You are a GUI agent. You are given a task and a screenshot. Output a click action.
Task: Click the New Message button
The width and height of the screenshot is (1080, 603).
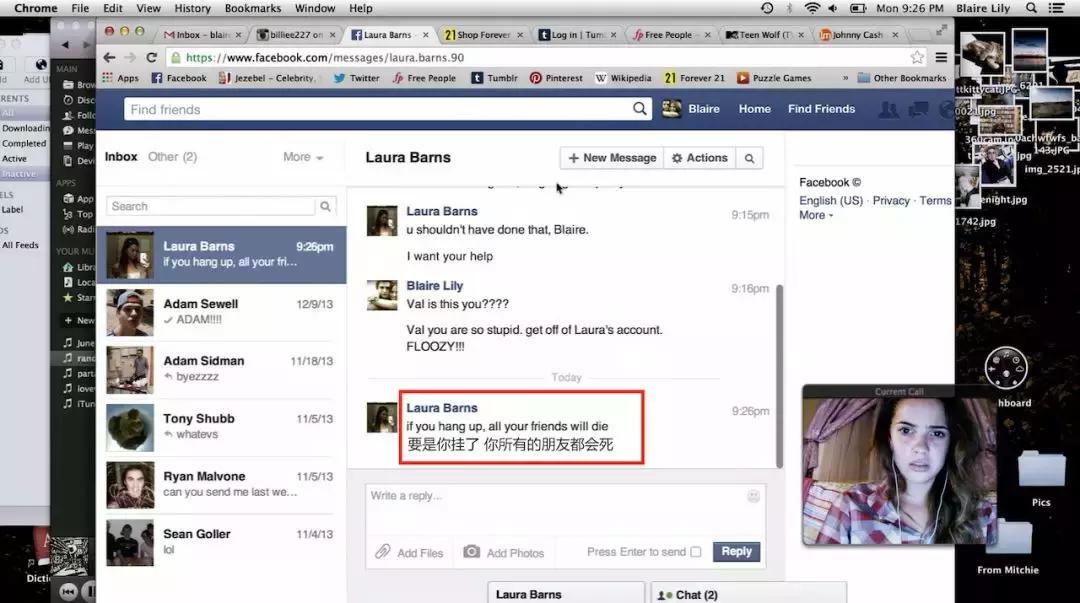[x=612, y=159]
